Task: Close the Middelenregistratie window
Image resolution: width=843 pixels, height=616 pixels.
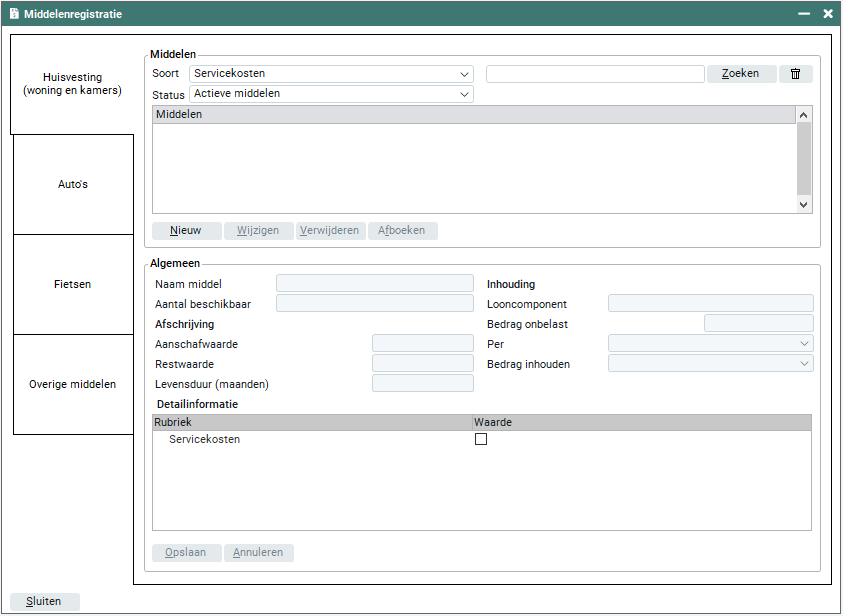Action: [828, 14]
